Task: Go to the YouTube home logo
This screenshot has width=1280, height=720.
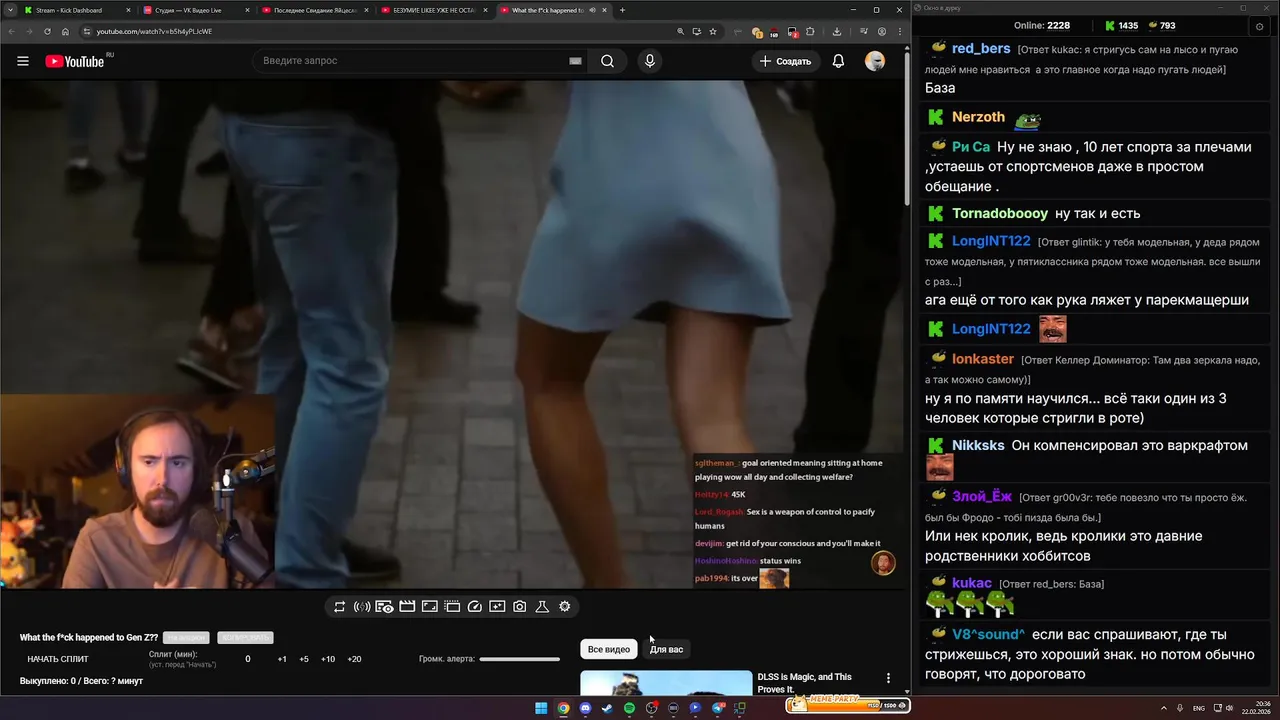Action: [x=75, y=61]
